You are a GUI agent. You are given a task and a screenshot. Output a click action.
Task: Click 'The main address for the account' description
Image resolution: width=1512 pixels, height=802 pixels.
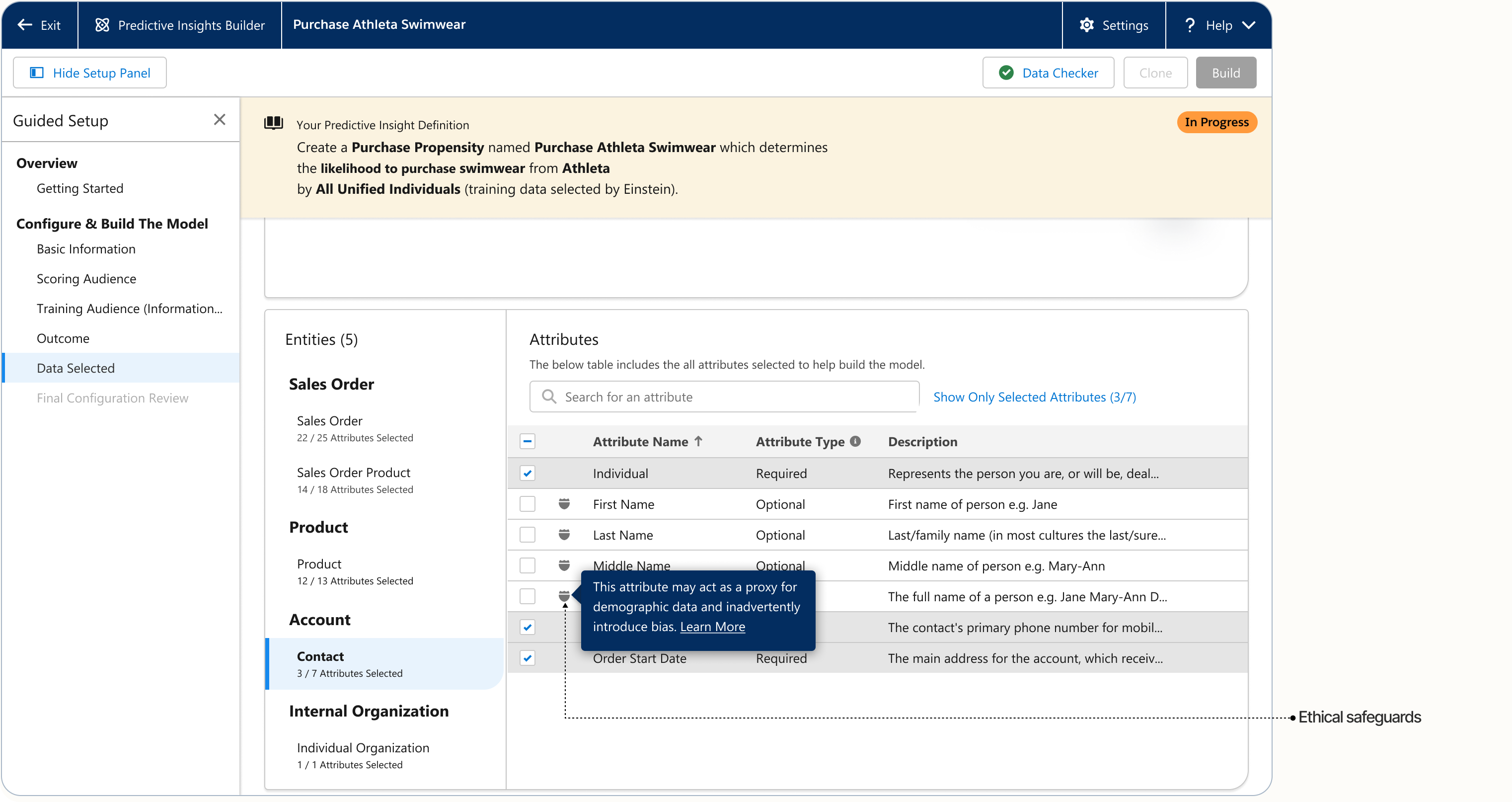[1025, 658]
